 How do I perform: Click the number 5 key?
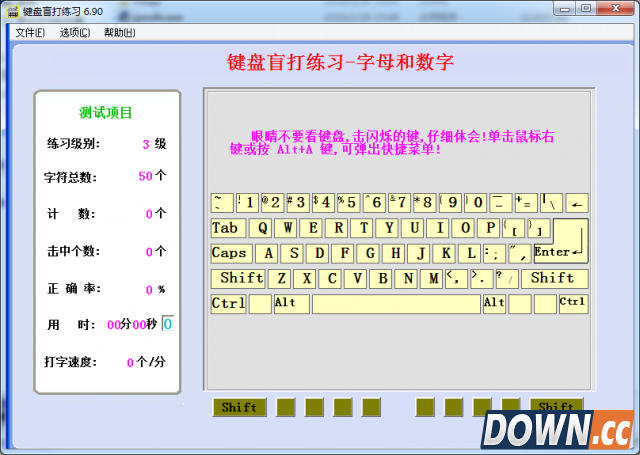(x=349, y=203)
